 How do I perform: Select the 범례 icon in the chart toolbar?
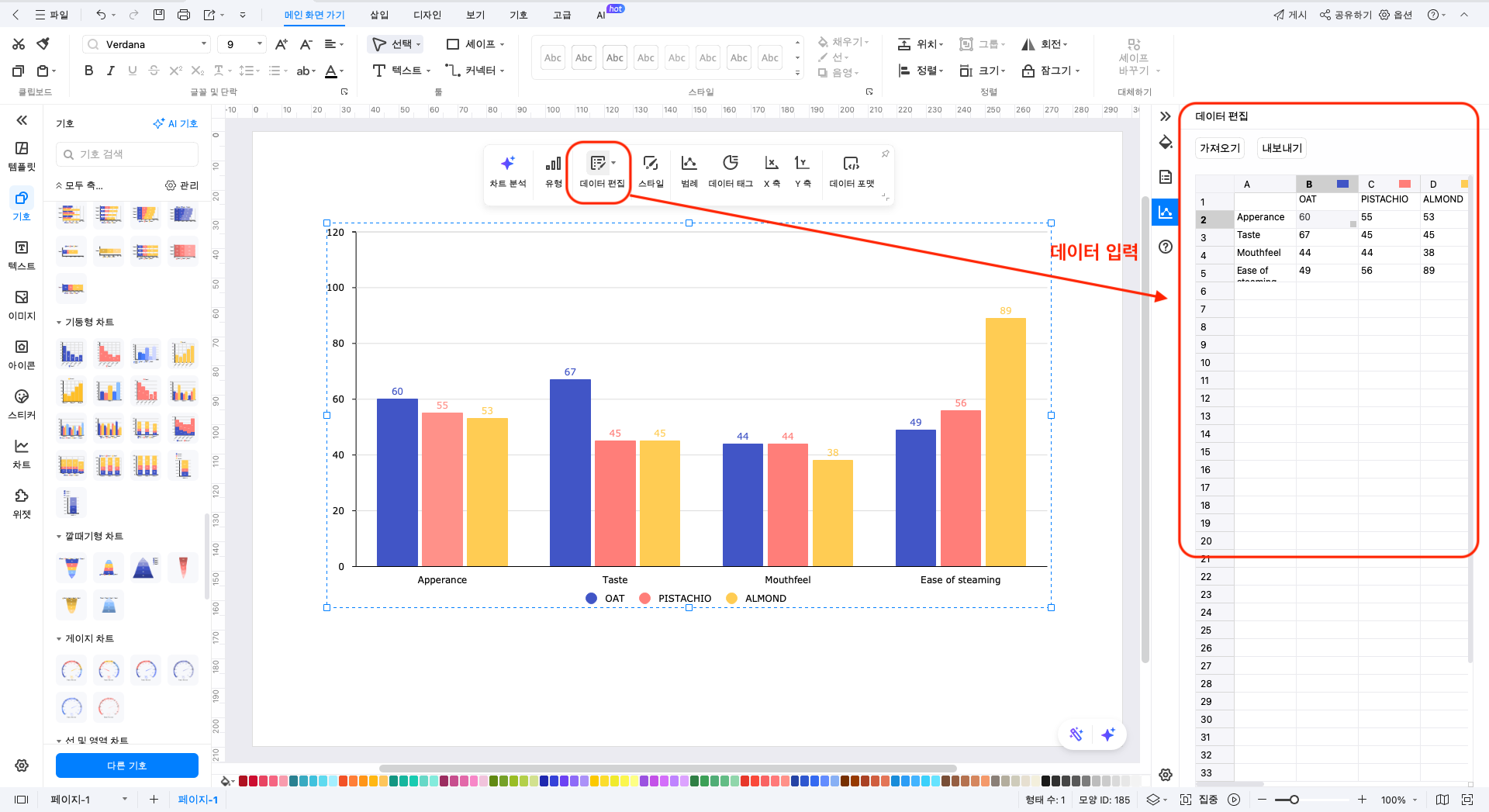click(x=688, y=171)
